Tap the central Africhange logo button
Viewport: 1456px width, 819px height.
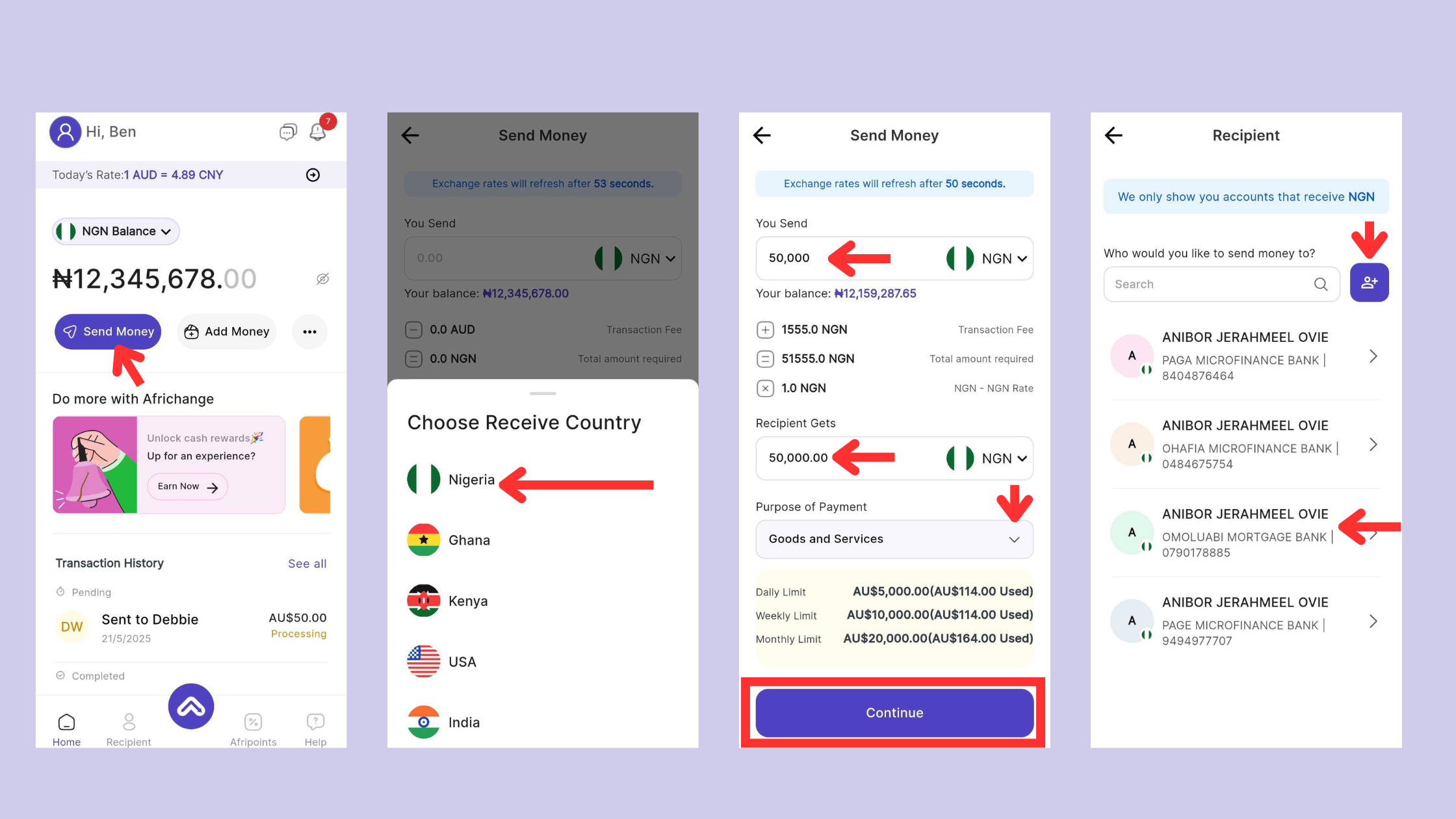[x=191, y=707]
